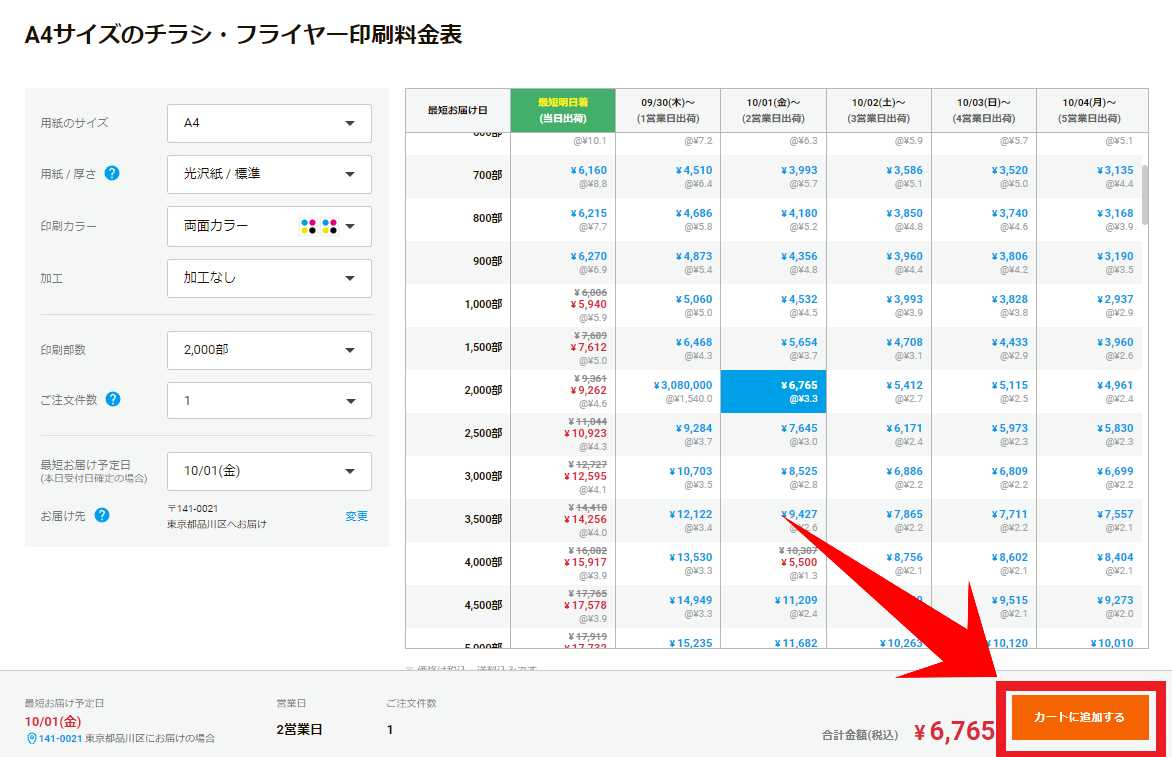
Task: Expand the 光沢紙 / 標準 paper dropdown
Action: 269,174
